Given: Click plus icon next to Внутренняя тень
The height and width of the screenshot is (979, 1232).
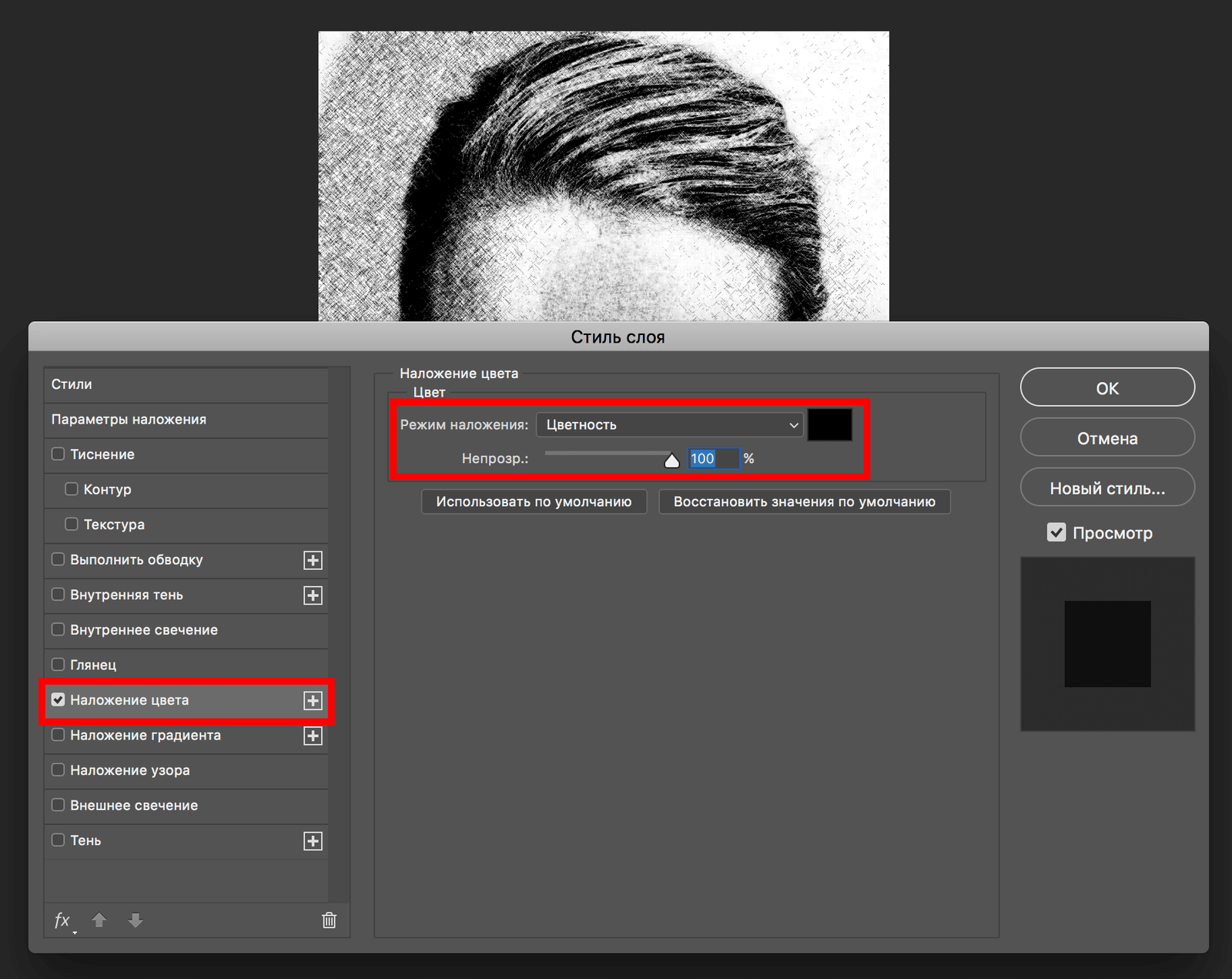Looking at the screenshot, I should click(x=313, y=595).
